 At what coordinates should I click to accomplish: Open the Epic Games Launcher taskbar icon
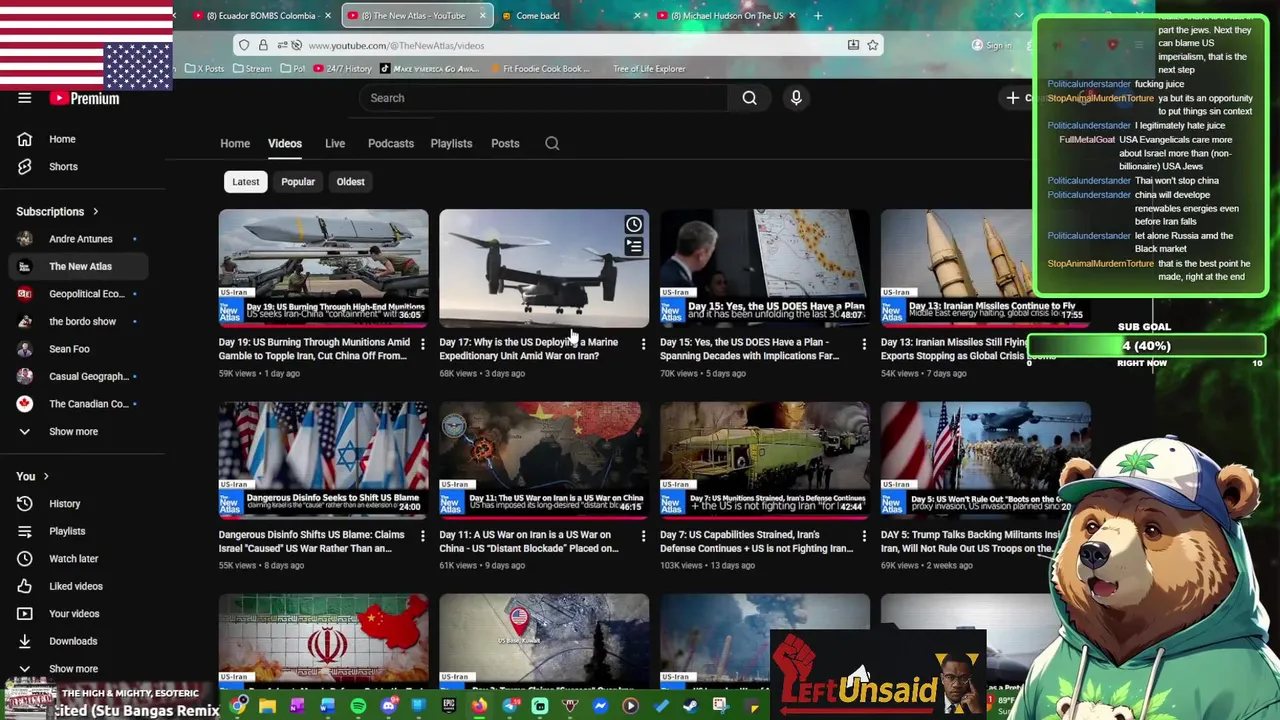pyautogui.click(x=449, y=706)
